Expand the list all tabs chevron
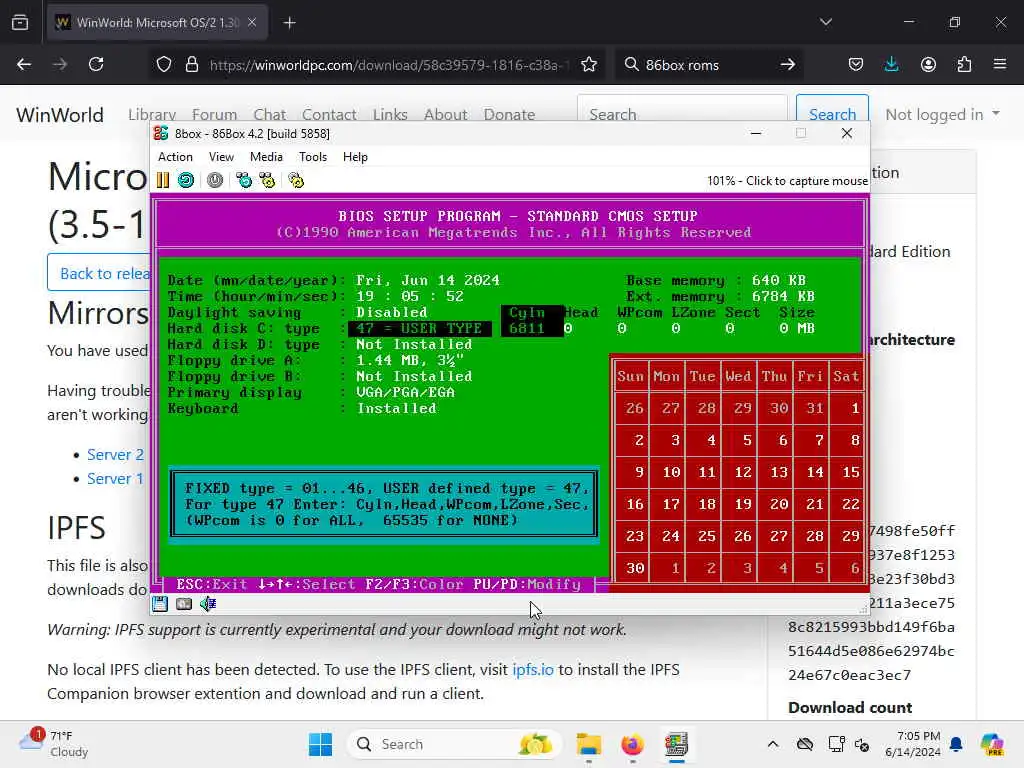The width and height of the screenshot is (1024, 768). tap(825, 23)
